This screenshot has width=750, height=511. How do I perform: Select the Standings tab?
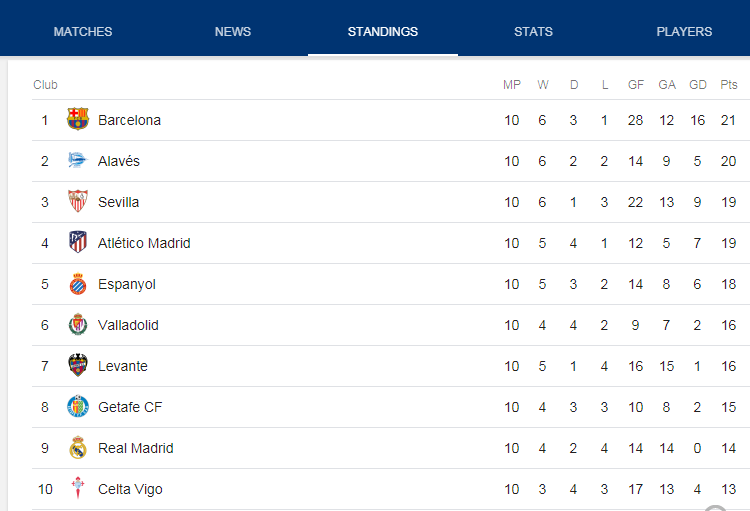point(383,32)
